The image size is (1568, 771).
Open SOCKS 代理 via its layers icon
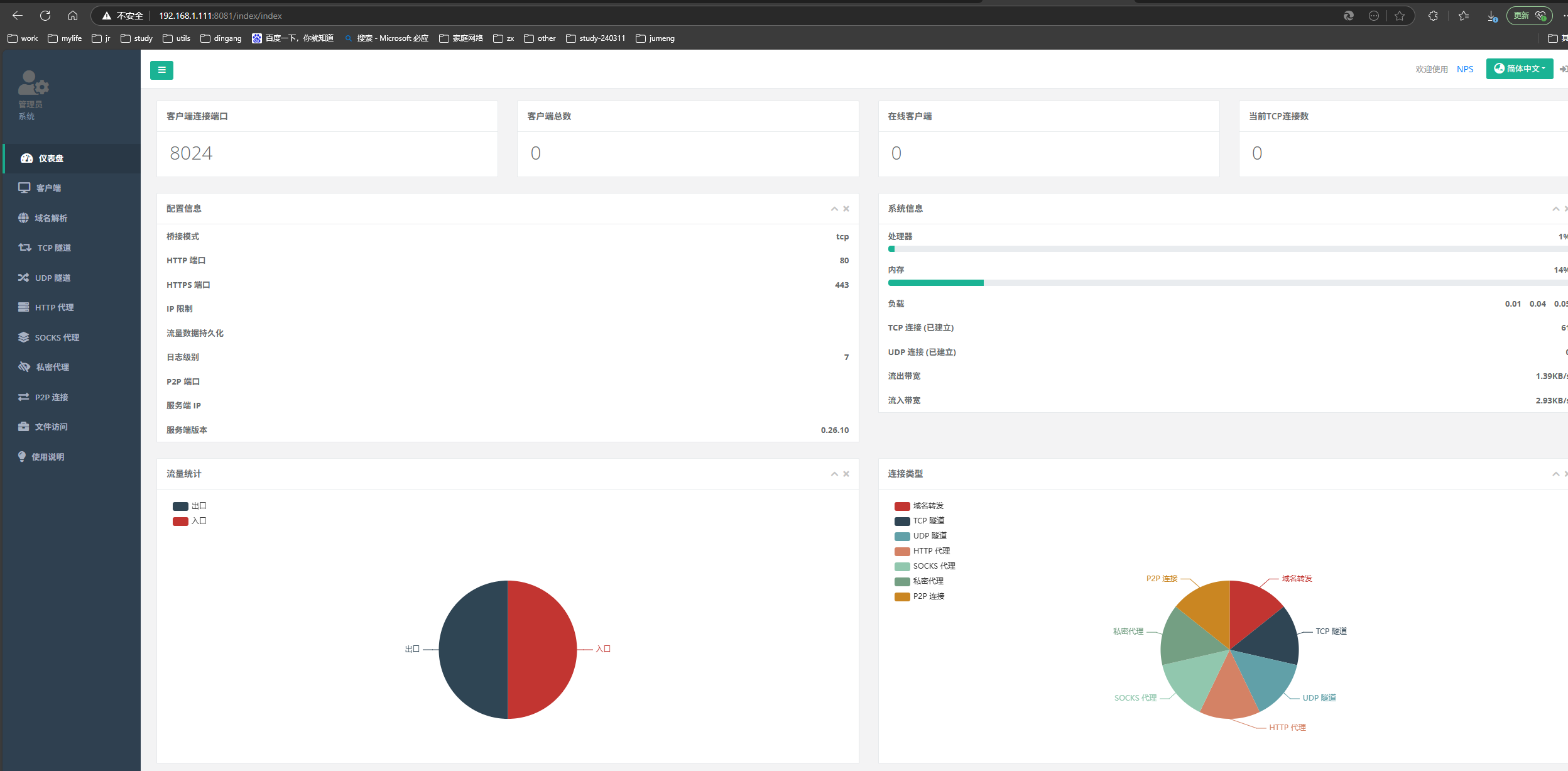[x=23, y=337]
